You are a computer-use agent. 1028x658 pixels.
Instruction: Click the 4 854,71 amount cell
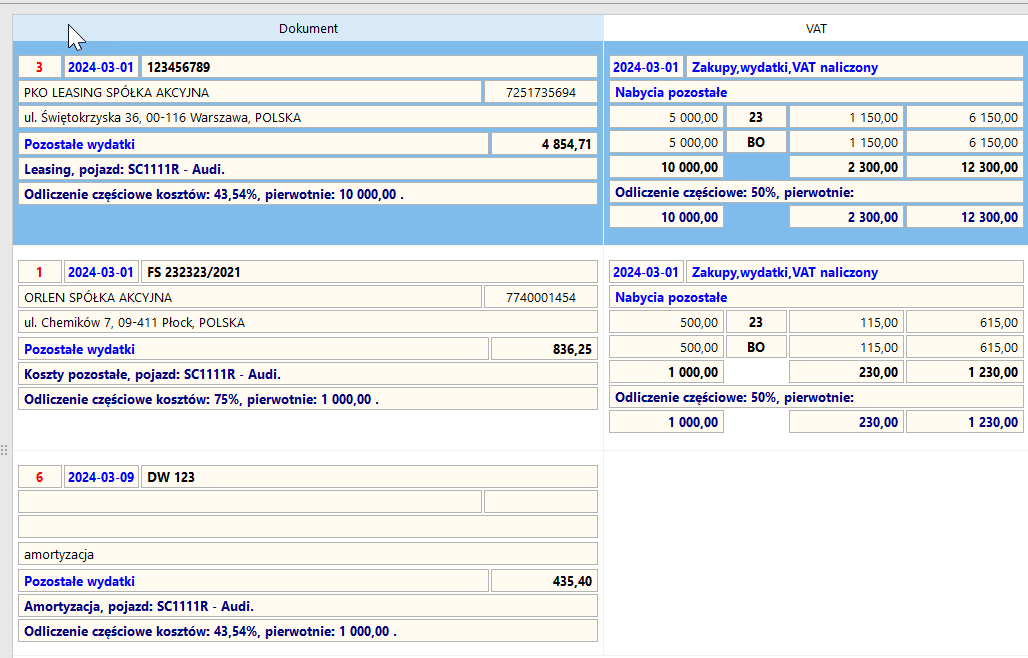point(544,144)
